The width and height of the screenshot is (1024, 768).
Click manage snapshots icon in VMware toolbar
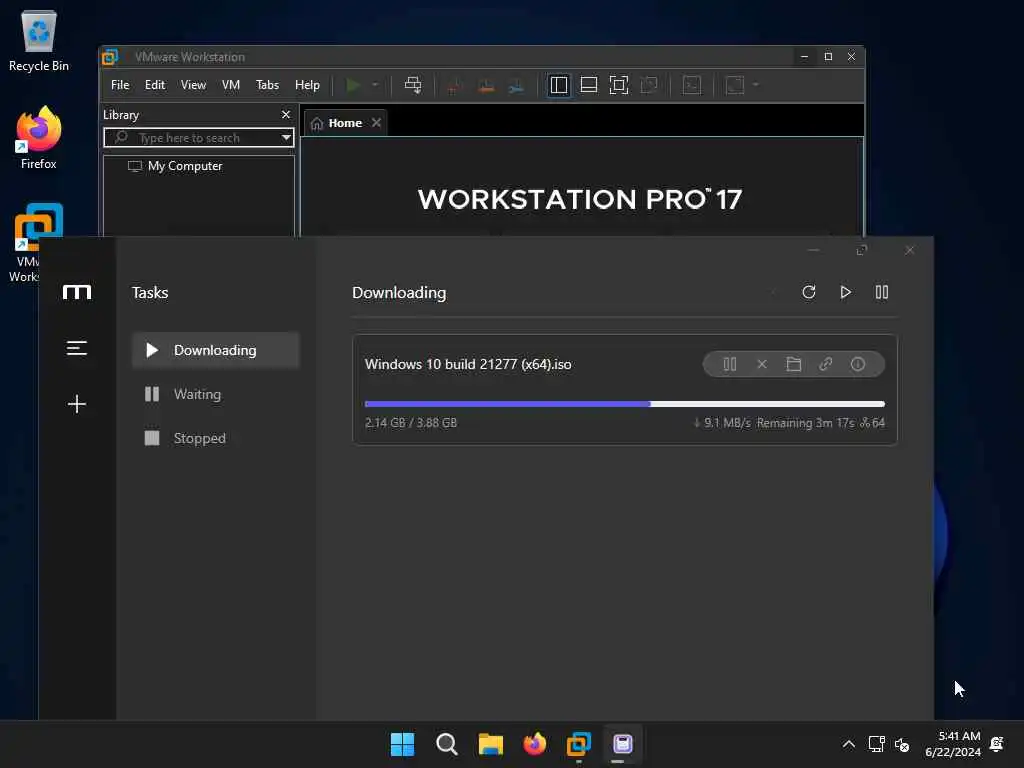click(x=516, y=86)
